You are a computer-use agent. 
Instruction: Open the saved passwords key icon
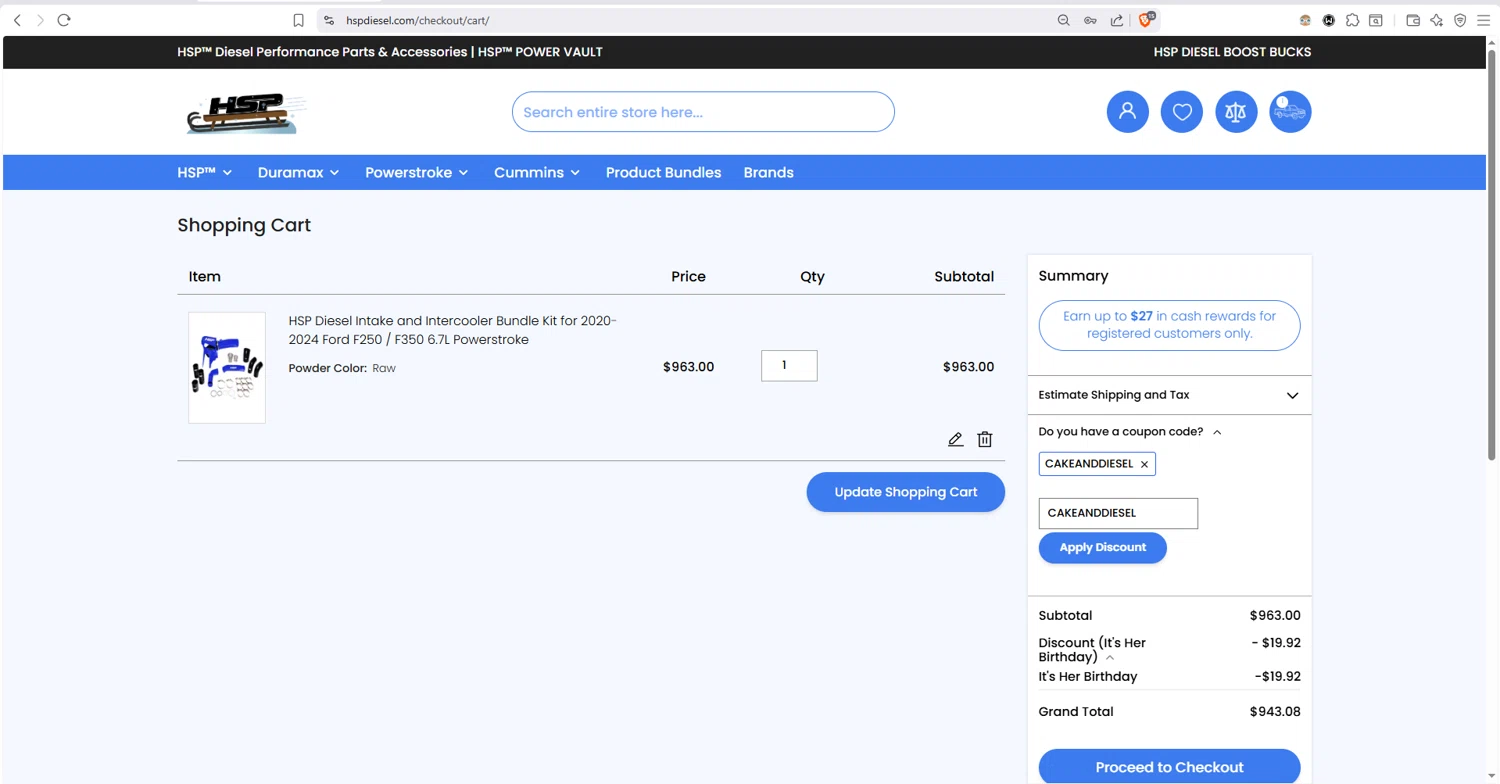1090,20
